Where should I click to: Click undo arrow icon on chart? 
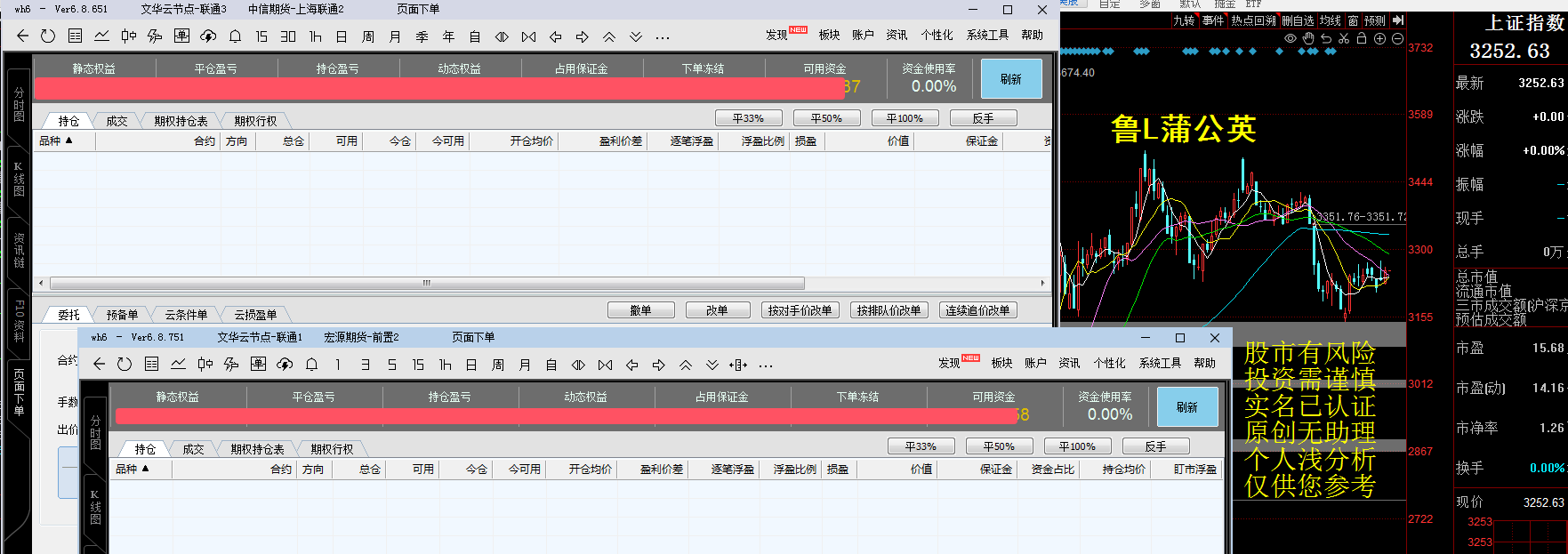pyautogui.click(x=1326, y=39)
